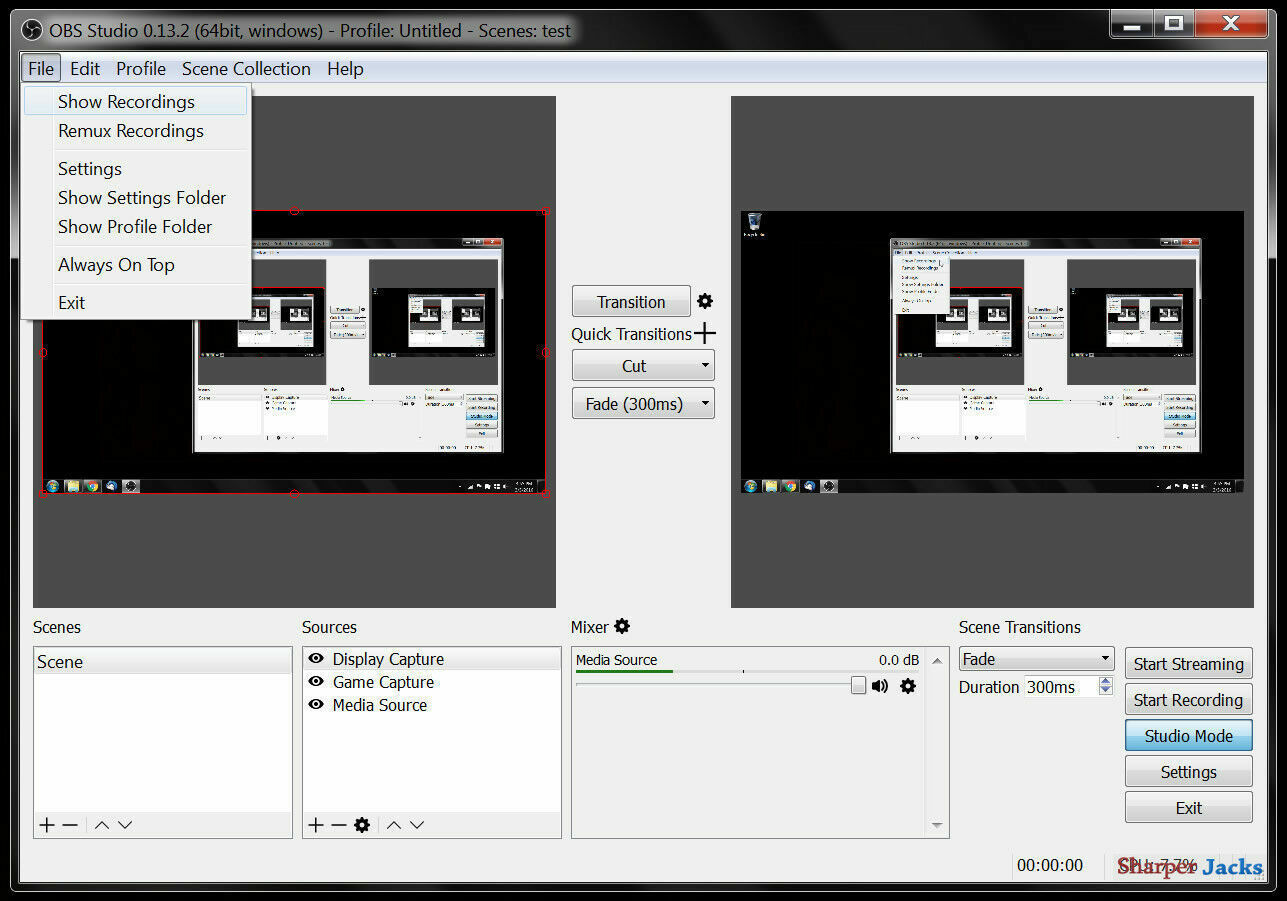Image resolution: width=1287 pixels, height=901 pixels.
Task: Choose Show Settings Folder
Action: click(136, 198)
